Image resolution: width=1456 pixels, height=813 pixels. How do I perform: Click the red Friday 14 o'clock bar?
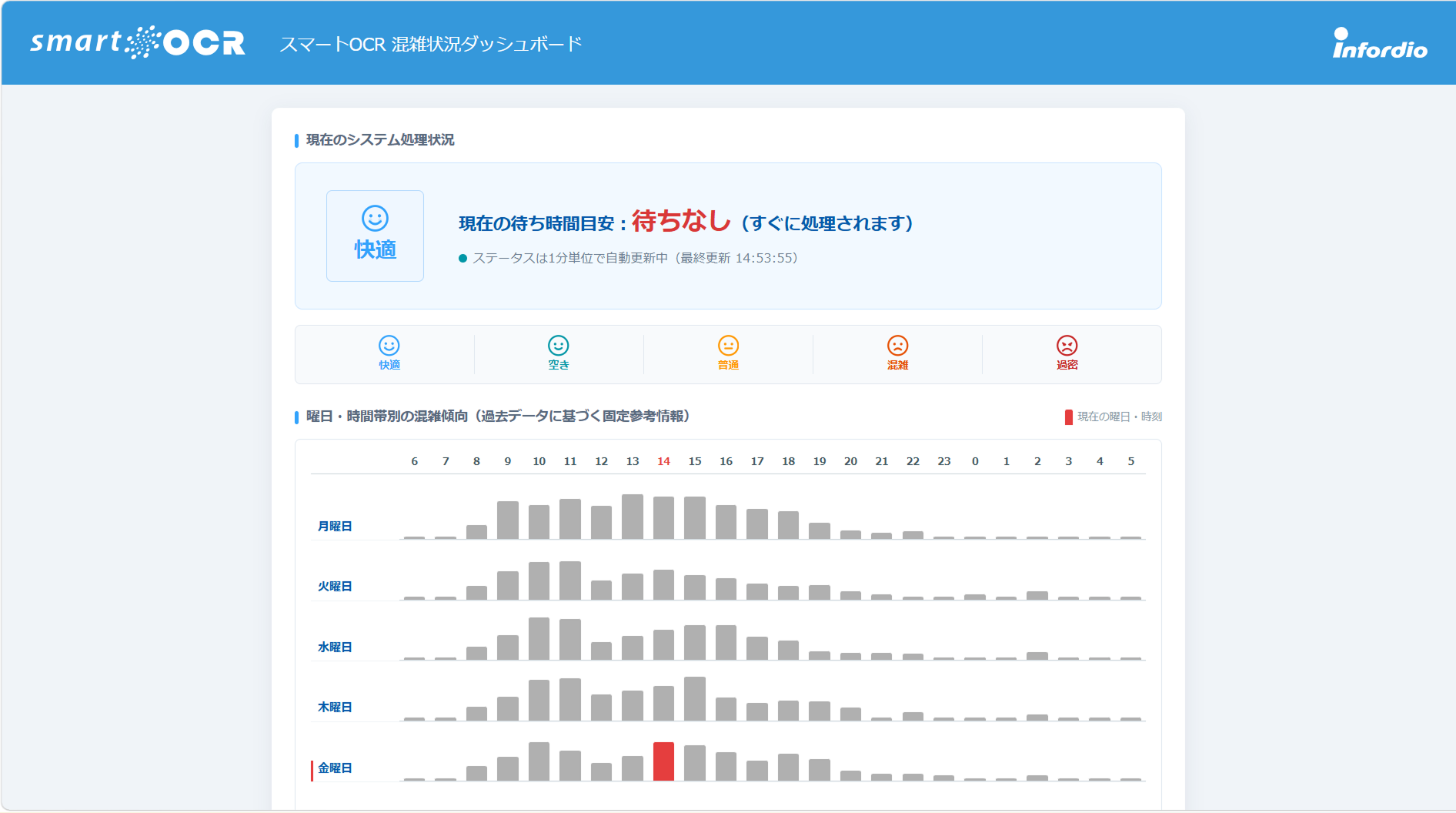[x=663, y=761]
